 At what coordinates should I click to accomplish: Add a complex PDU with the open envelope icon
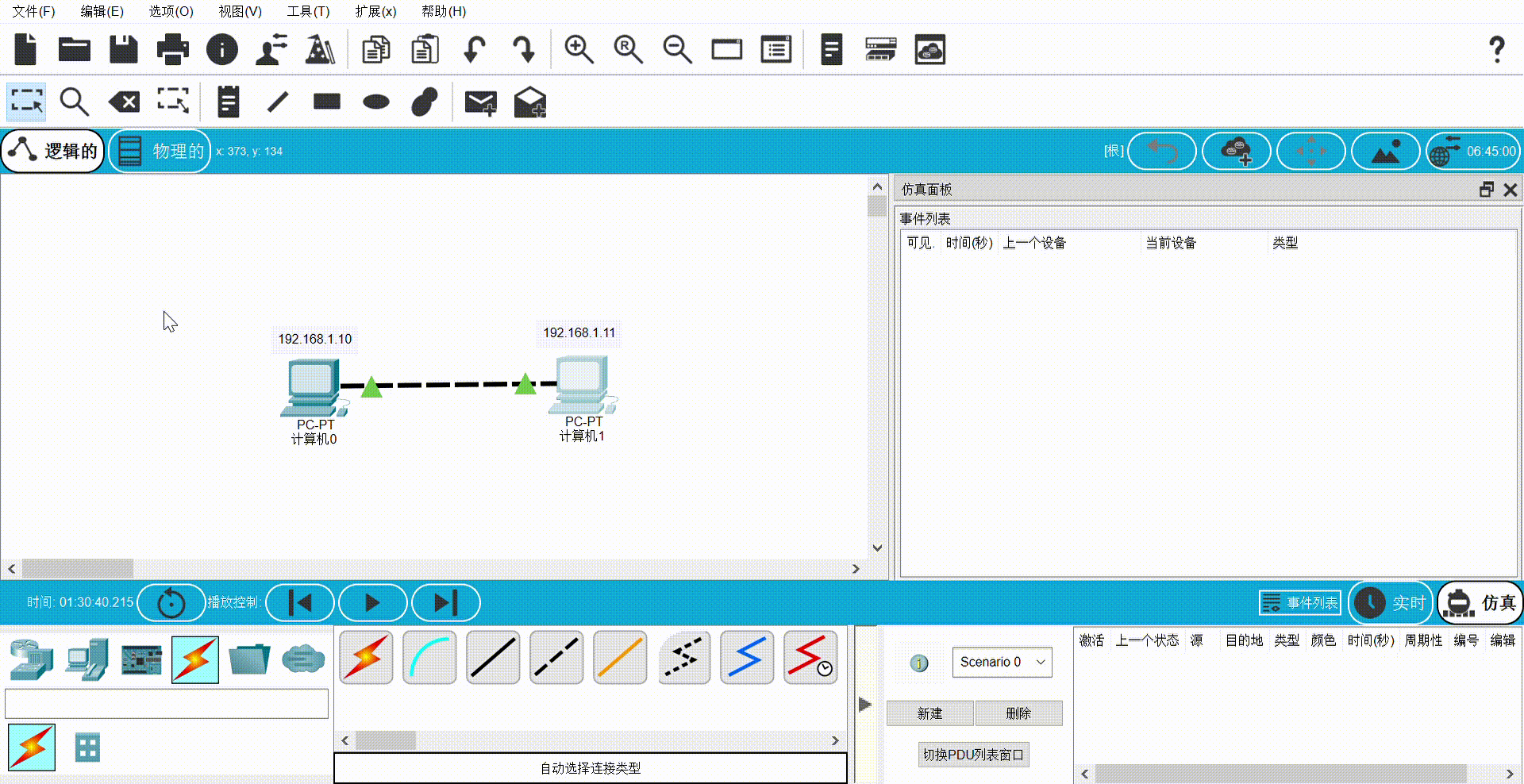pyautogui.click(x=529, y=102)
